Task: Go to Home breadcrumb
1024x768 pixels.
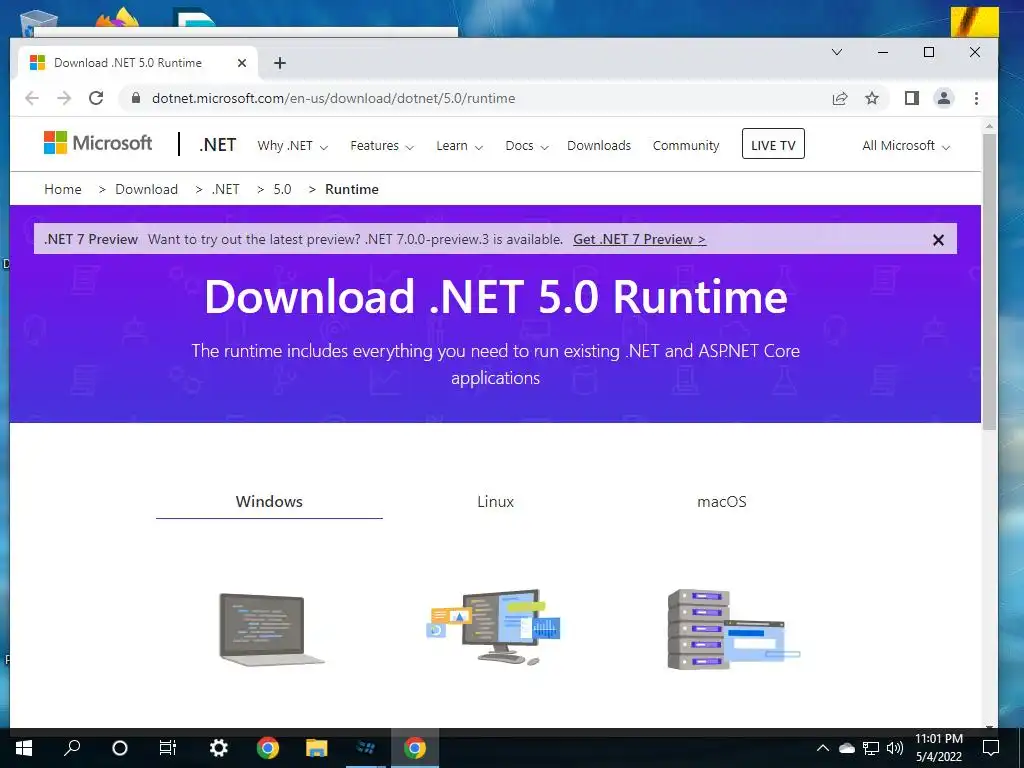Action: (x=63, y=189)
